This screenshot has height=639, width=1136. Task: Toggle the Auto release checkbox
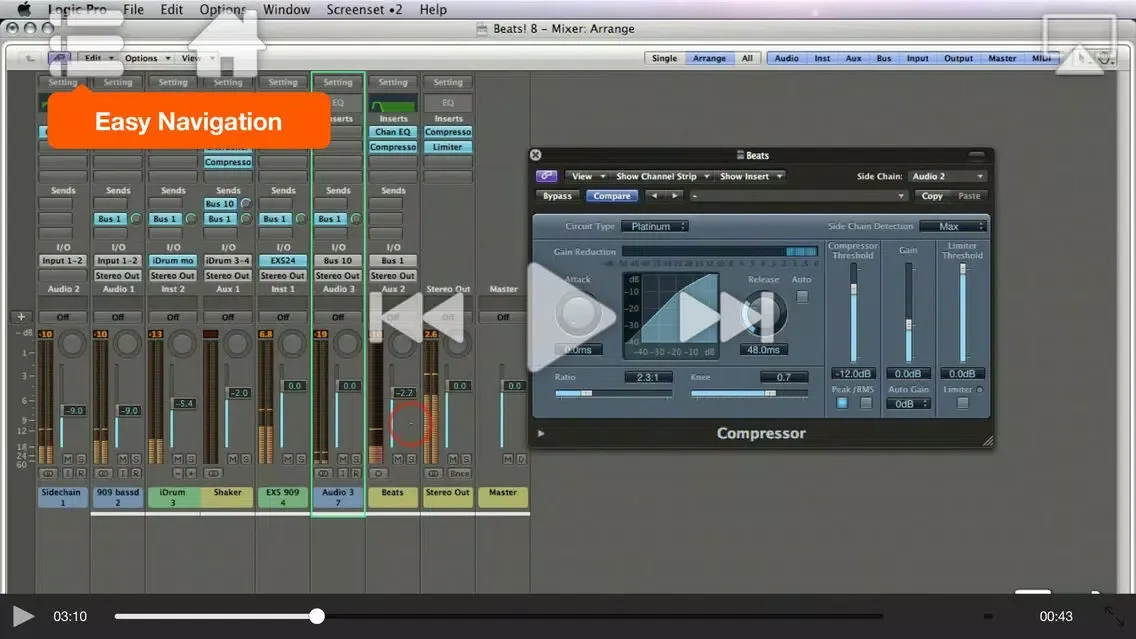click(802, 297)
